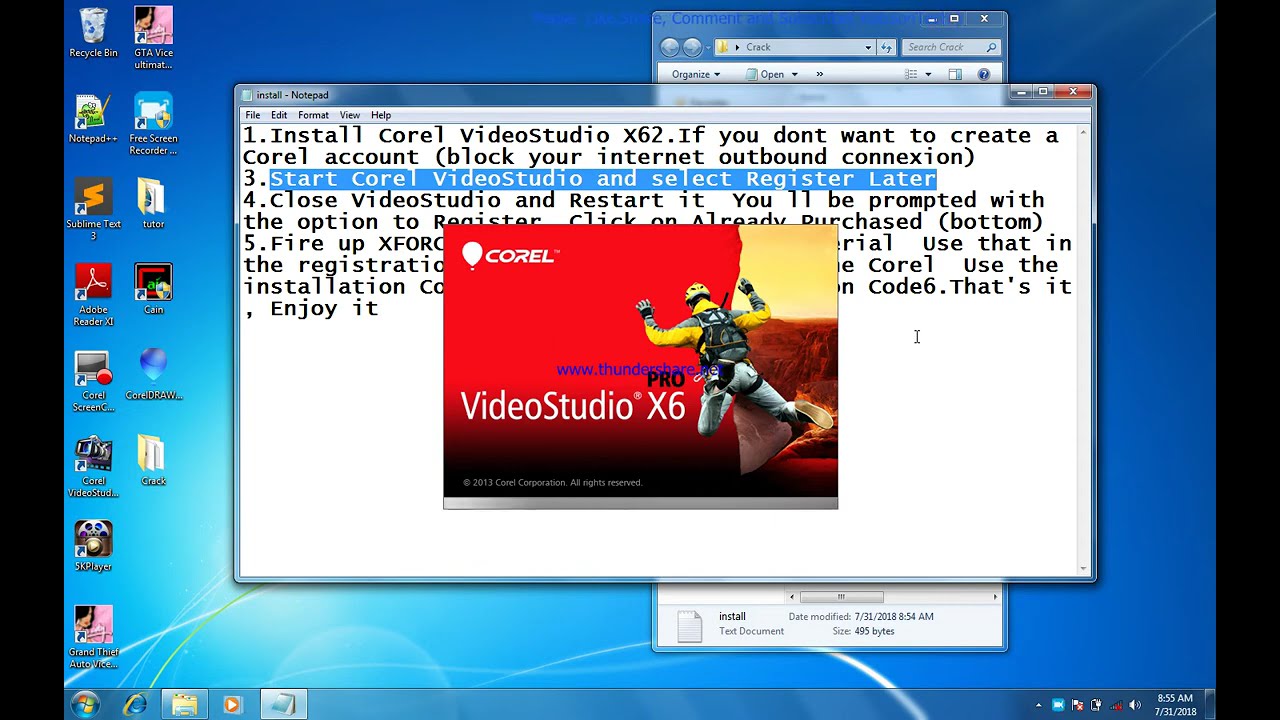Refresh the Explorer Crack folder
Image resolution: width=1280 pixels, height=720 pixels.
[x=886, y=47]
